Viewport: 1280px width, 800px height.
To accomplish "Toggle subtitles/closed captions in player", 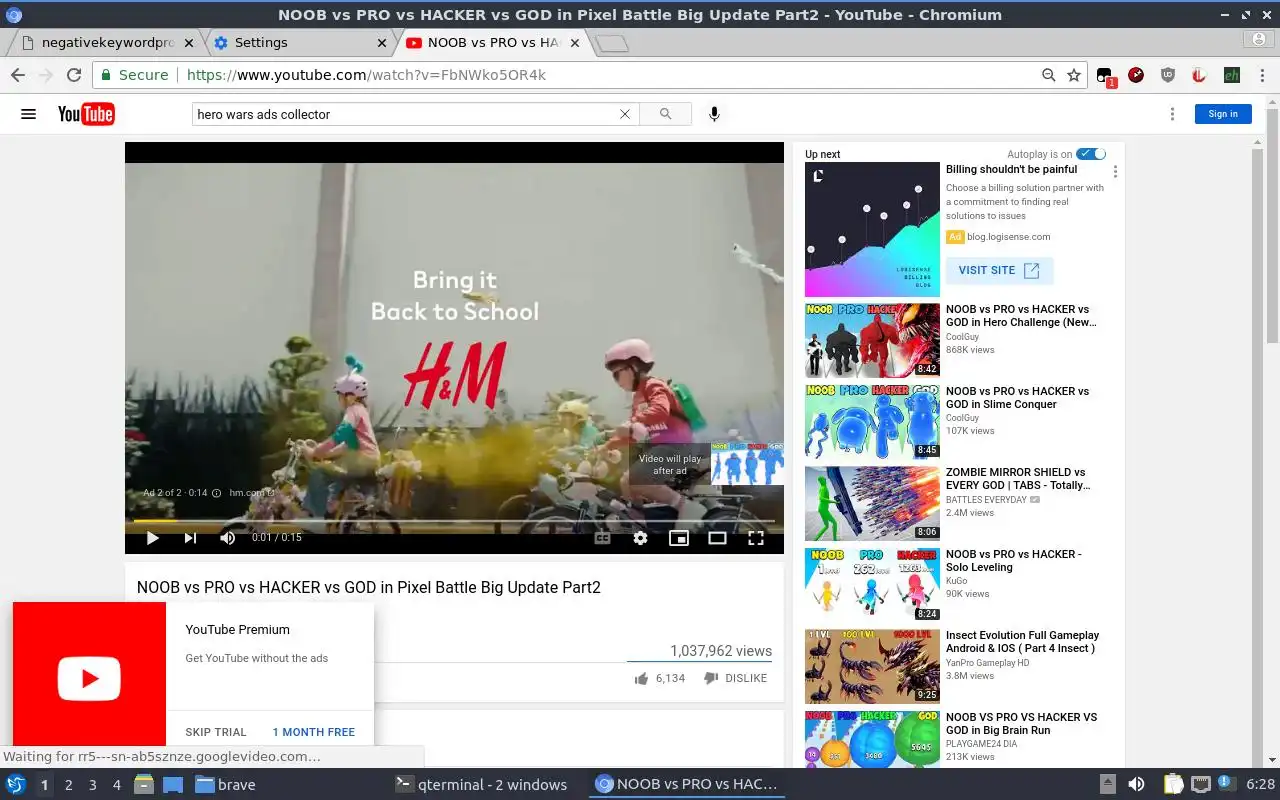I will tap(602, 538).
